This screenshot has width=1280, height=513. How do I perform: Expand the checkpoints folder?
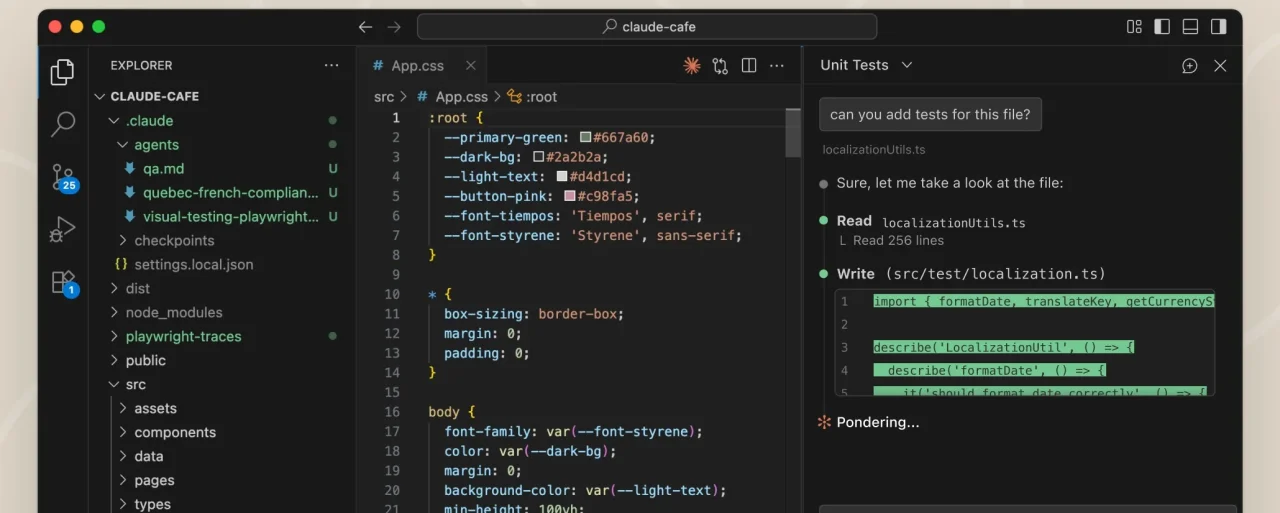point(124,241)
